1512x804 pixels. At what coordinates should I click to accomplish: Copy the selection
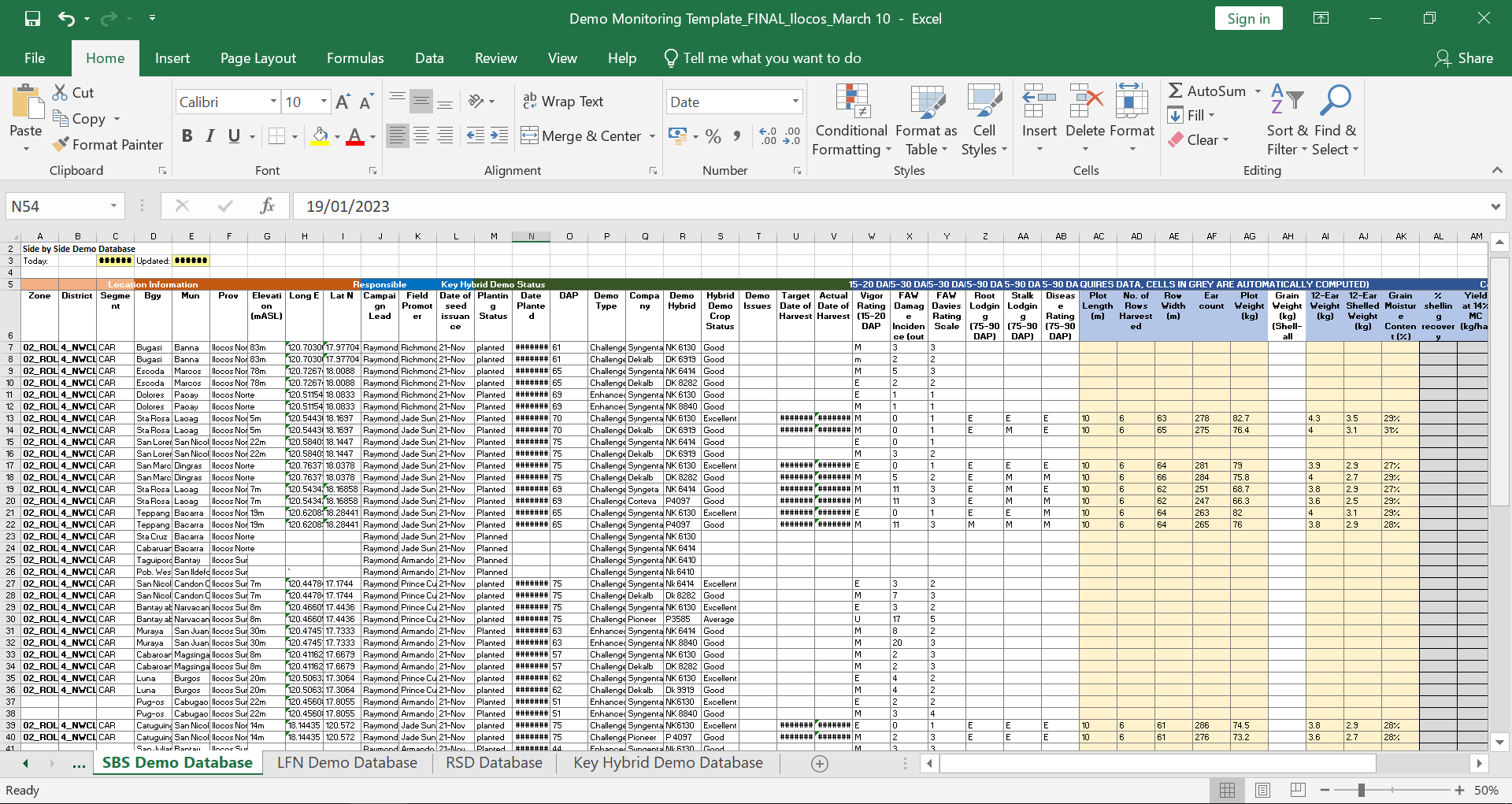click(80, 118)
